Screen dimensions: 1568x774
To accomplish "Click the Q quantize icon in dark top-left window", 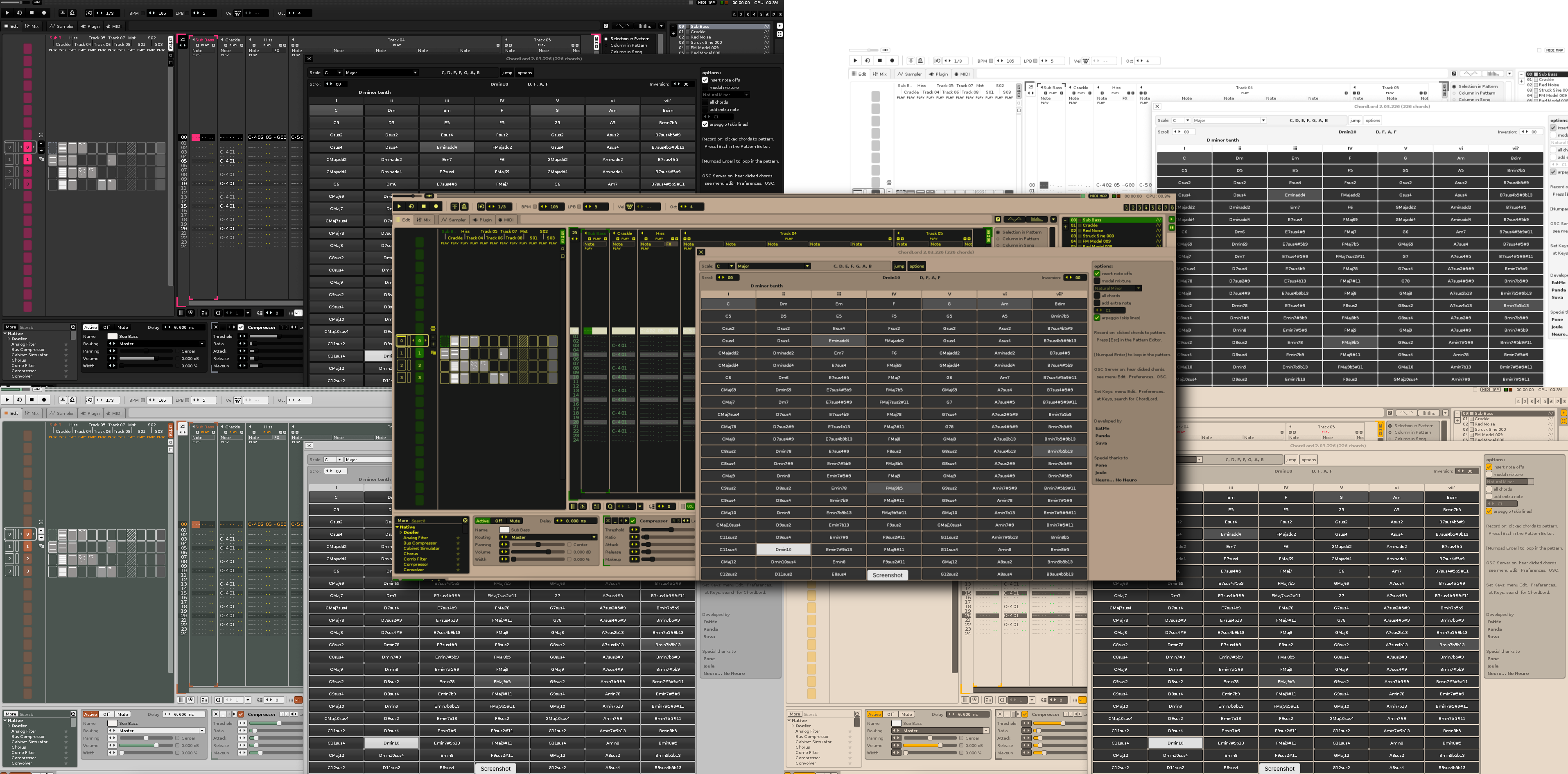I will pos(218,313).
